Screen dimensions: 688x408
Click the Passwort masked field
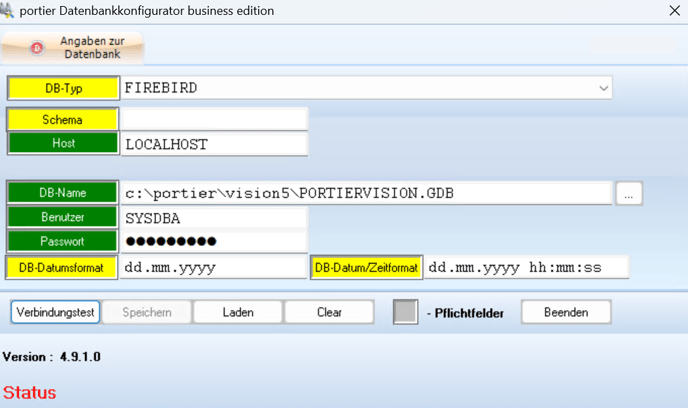click(214, 241)
